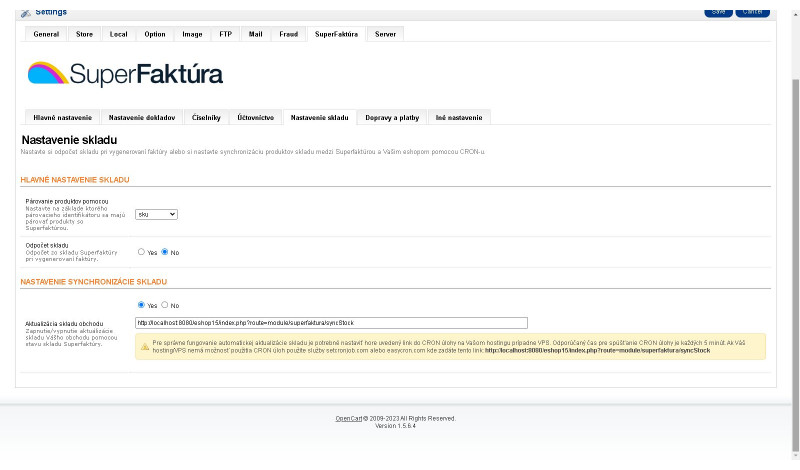
Task: Click the Version 1.5.6.4 footer text
Action: point(395,426)
